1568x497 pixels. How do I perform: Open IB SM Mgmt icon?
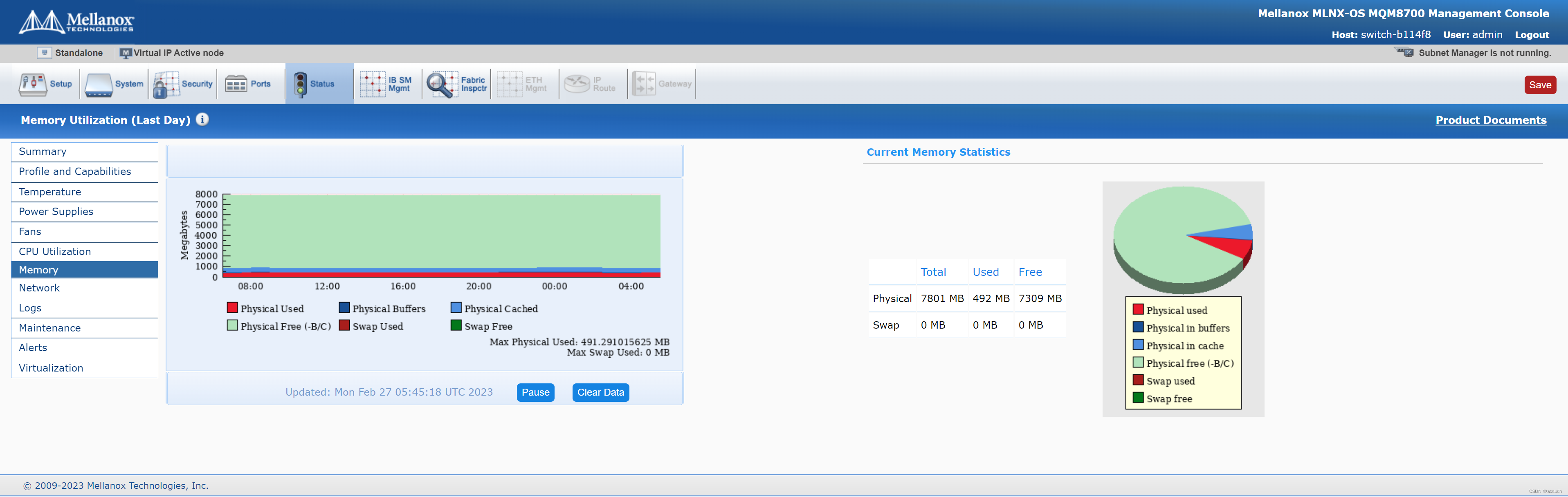pyautogui.click(x=373, y=84)
